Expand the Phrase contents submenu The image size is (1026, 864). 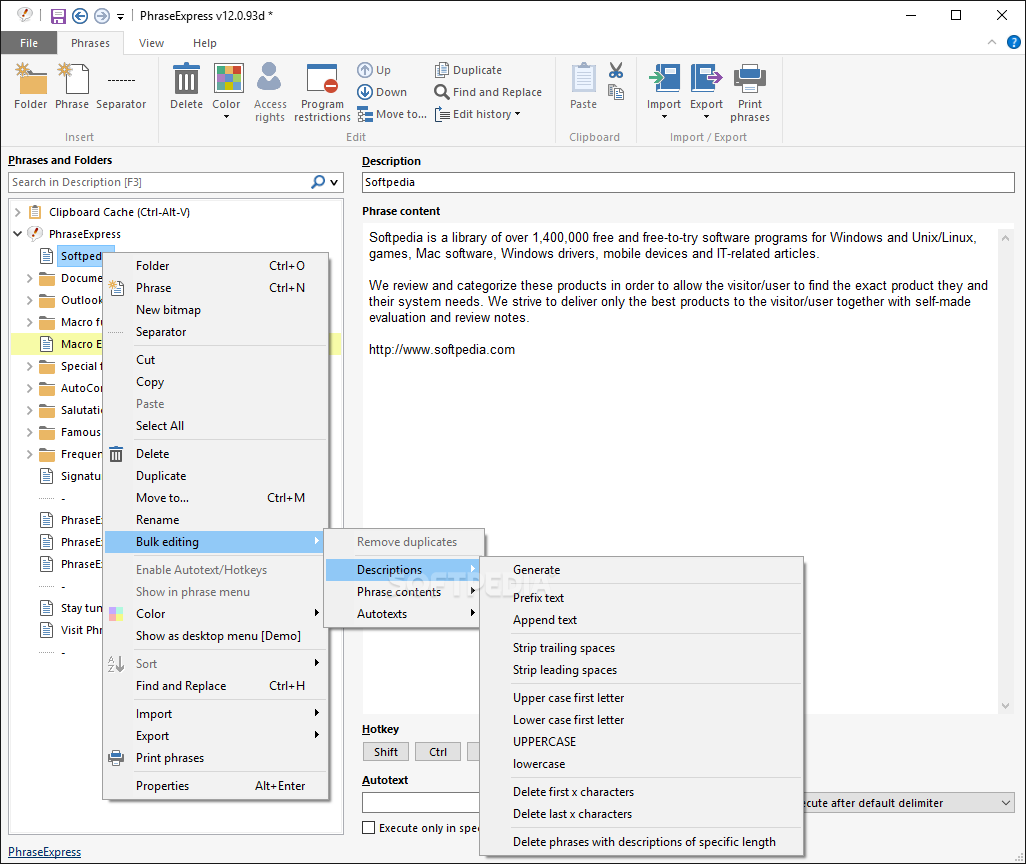pos(404,592)
